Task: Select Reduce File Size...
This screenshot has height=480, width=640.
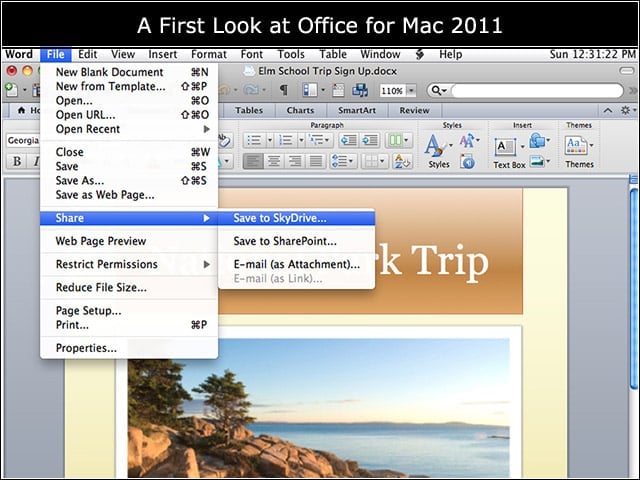Action: [129, 288]
